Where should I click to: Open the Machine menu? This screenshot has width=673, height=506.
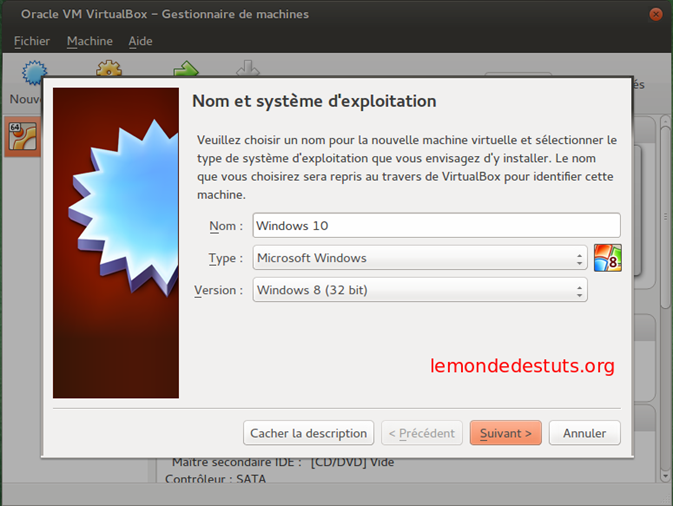(x=90, y=41)
